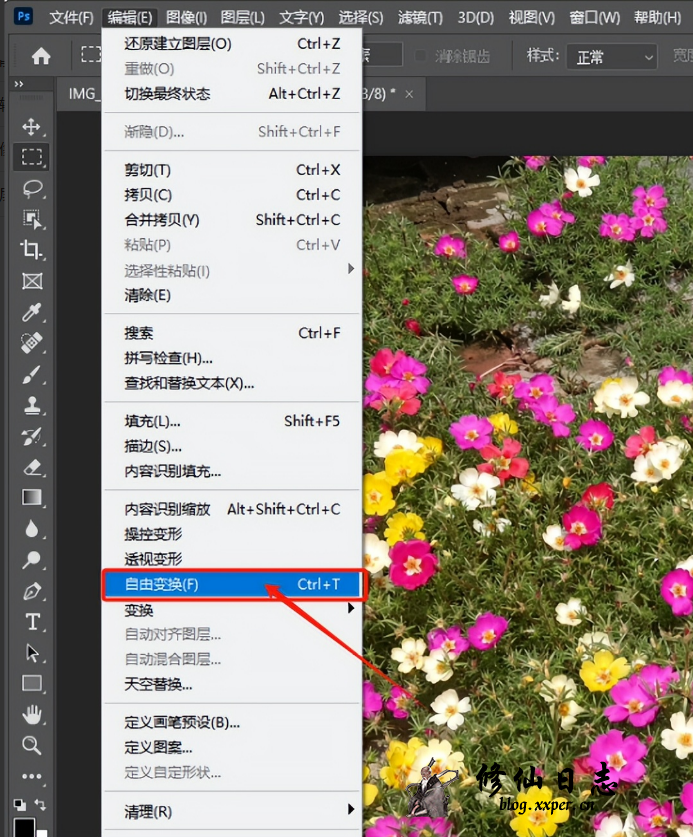Select the Horizontal Type tool
Image resolution: width=693 pixels, height=837 pixels.
click(32, 622)
